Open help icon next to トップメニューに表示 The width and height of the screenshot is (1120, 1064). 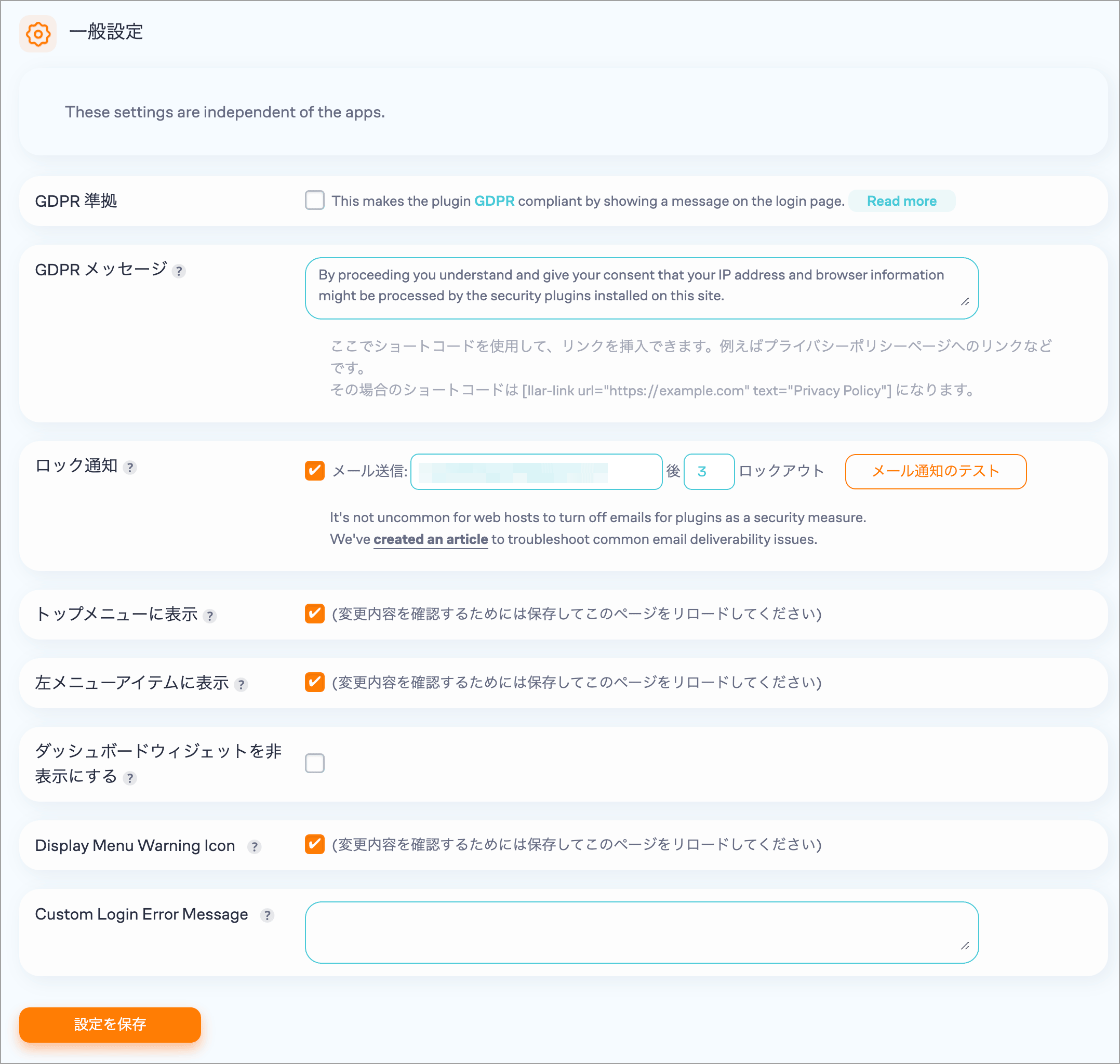[210, 616]
